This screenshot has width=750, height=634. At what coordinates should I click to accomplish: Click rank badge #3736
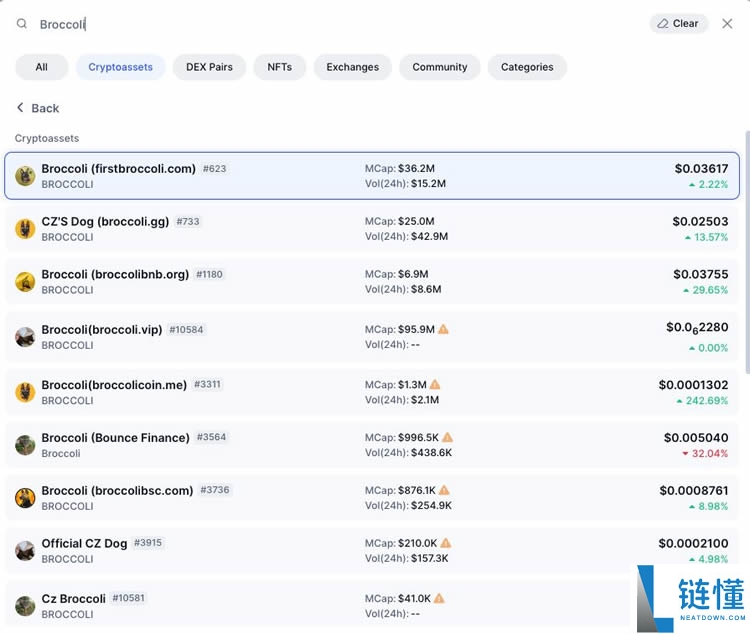coord(215,490)
